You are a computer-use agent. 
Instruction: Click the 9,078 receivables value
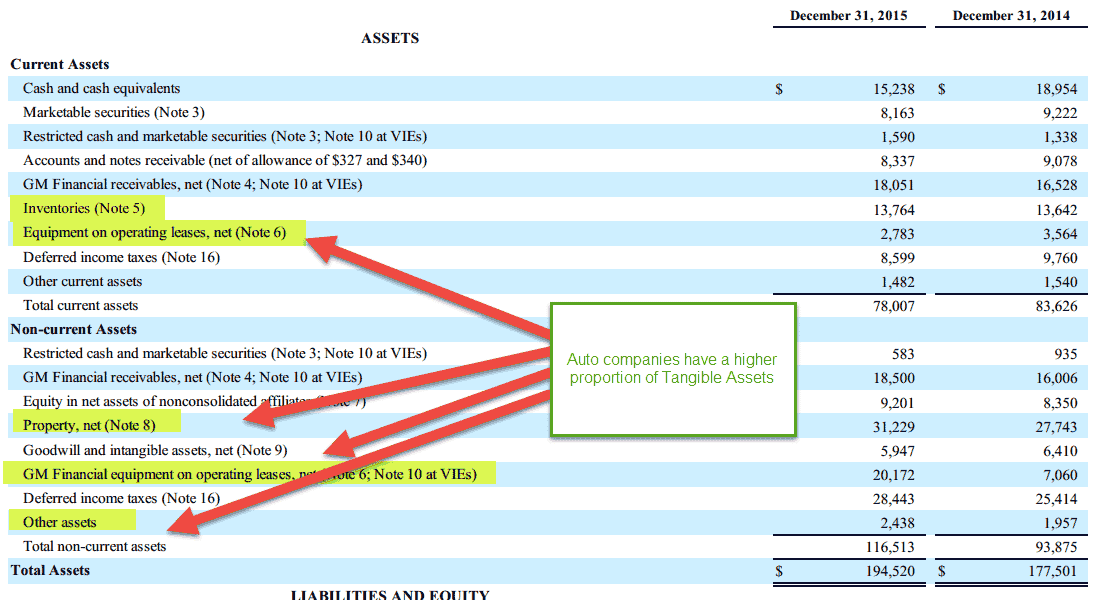pyautogui.click(x=1060, y=162)
